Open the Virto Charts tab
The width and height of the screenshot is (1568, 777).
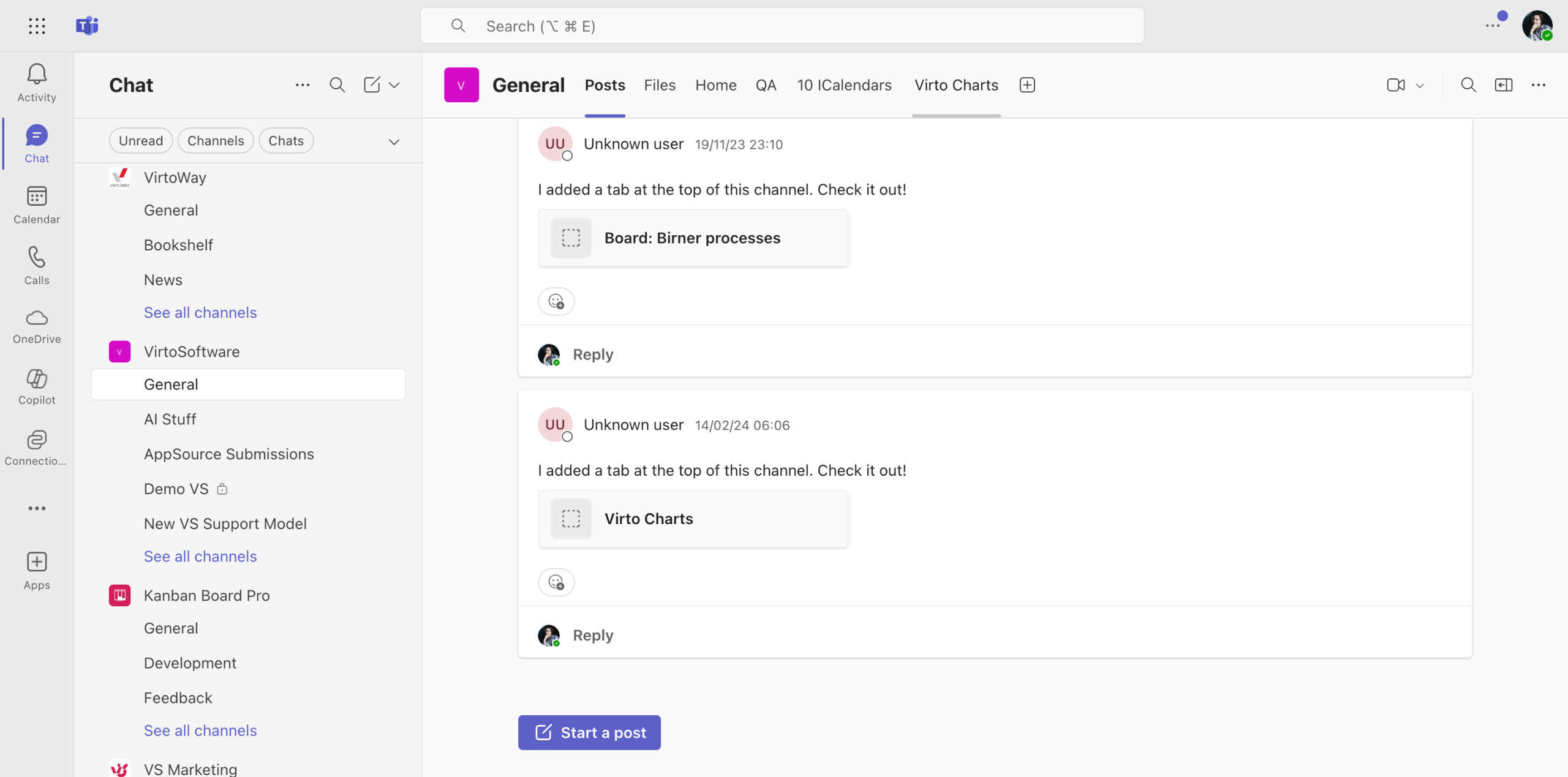point(956,85)
